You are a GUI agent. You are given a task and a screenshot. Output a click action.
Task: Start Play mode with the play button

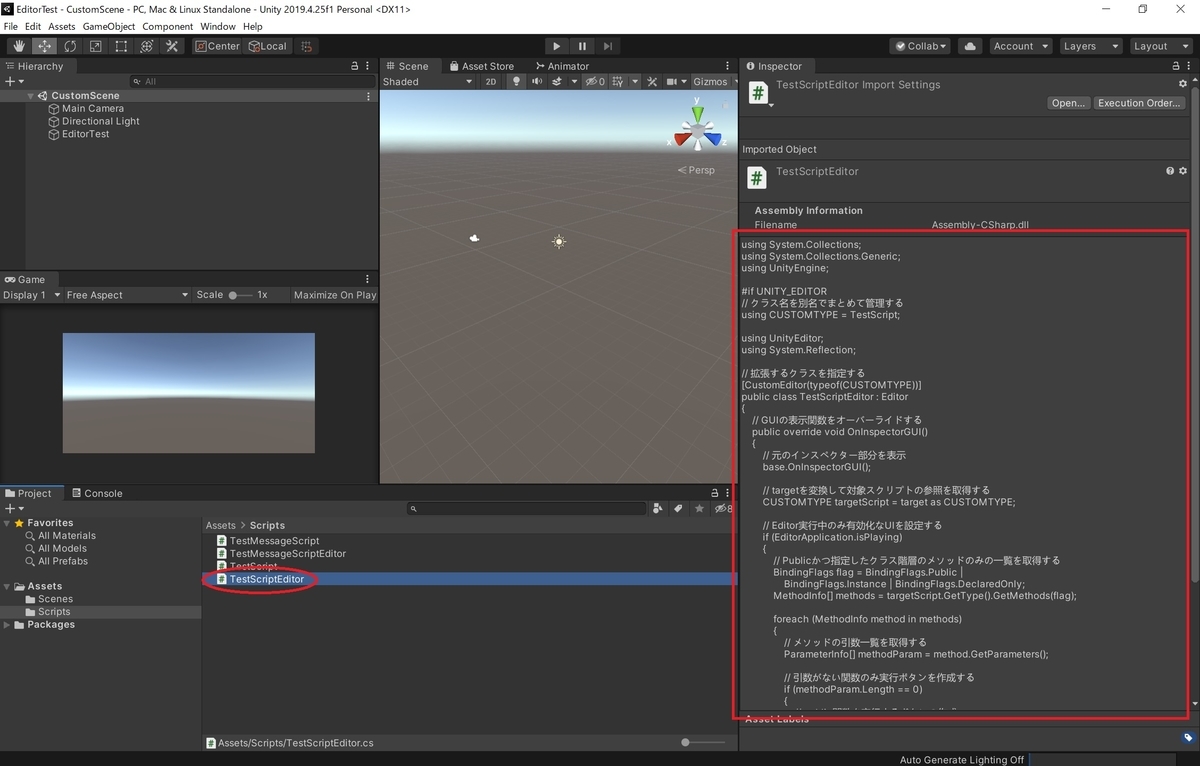(557, 46)
